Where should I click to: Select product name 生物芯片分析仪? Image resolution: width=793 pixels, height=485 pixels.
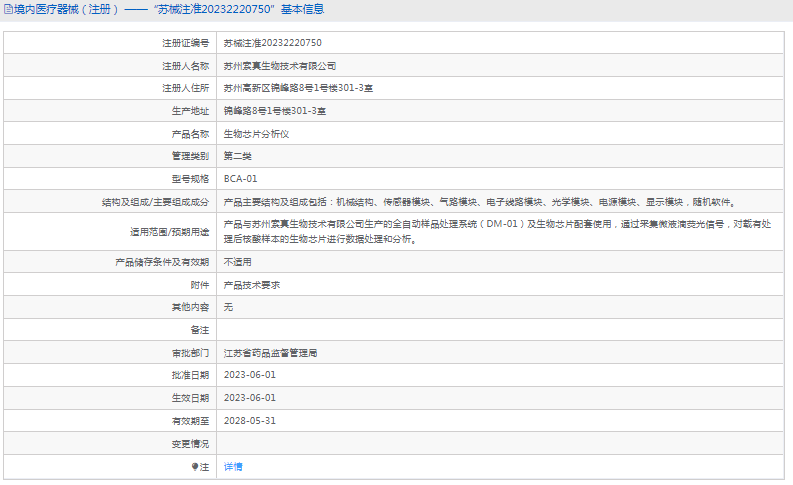256,134
